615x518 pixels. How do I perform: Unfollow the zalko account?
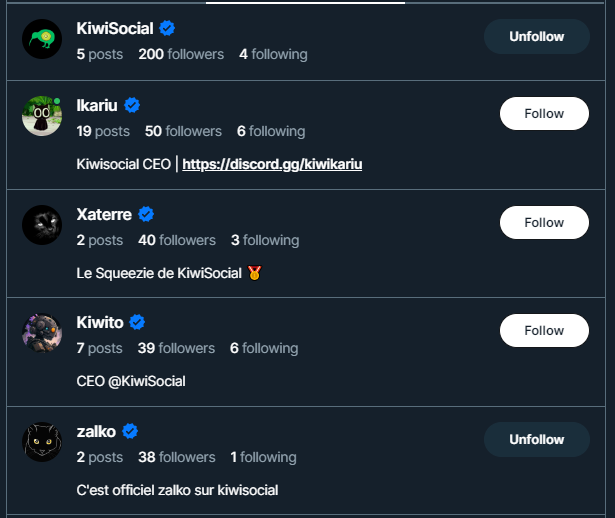click(x=537, y=439)
